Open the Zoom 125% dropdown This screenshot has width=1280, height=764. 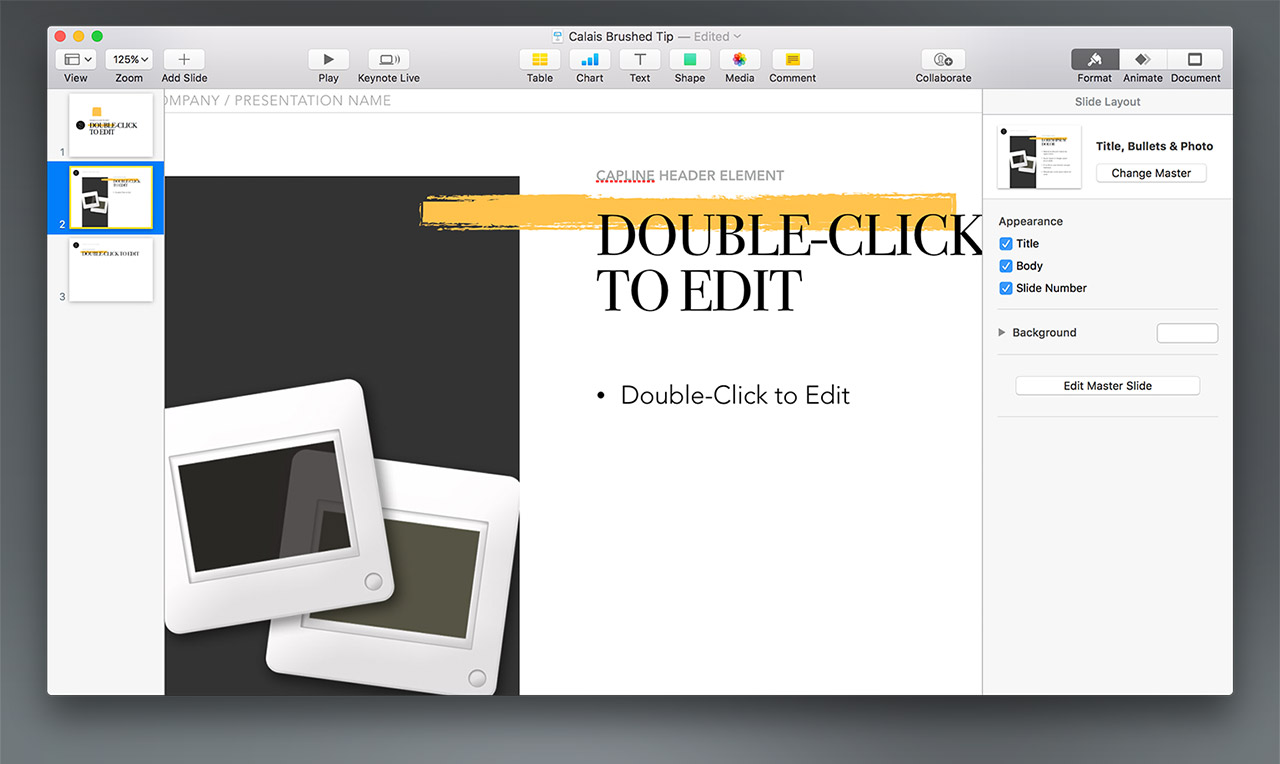pos(130,60)
